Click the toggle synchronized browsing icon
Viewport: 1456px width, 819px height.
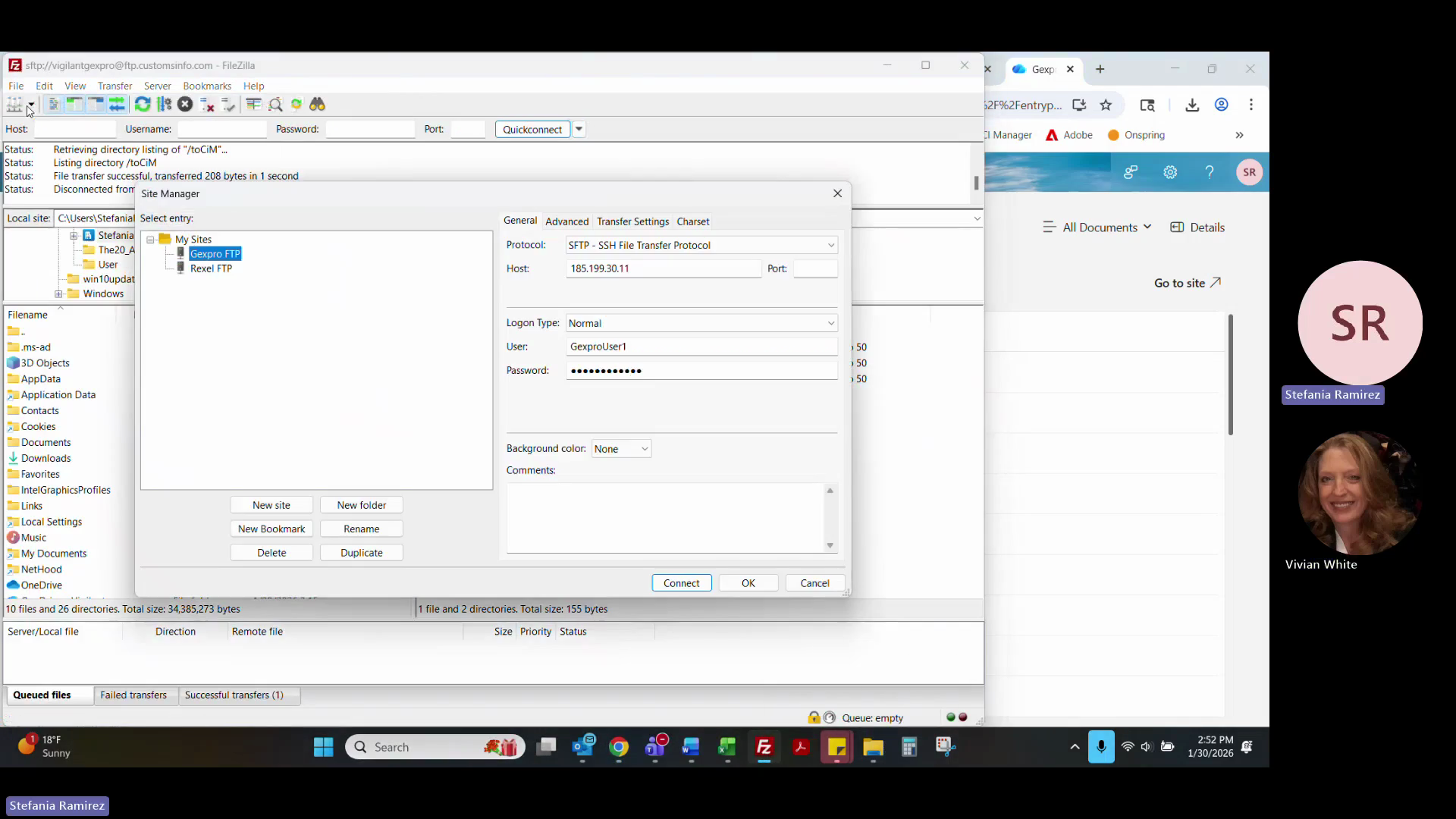point(297,105)
